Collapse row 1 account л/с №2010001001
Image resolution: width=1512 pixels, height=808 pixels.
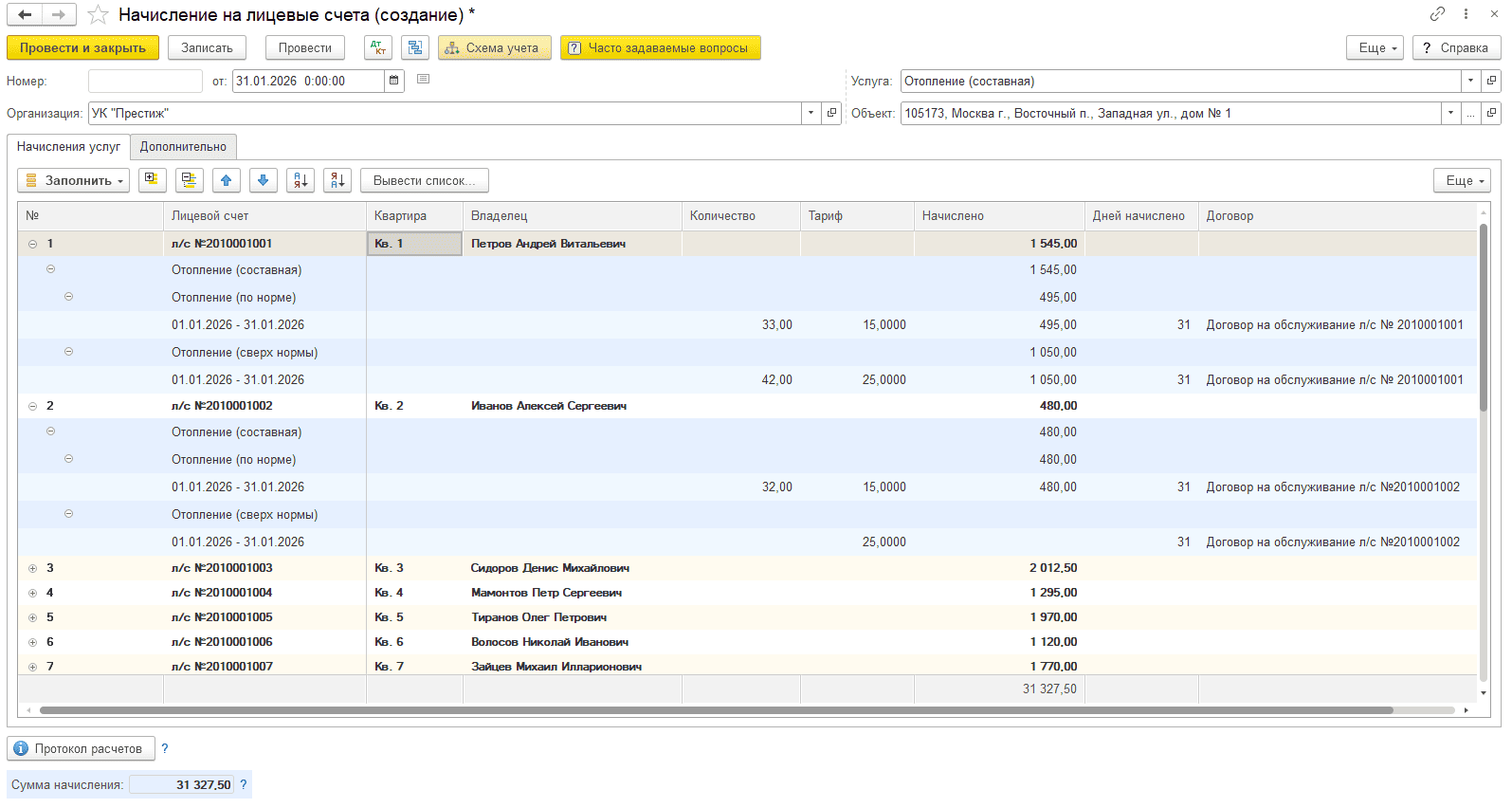(x=32, y=244)
